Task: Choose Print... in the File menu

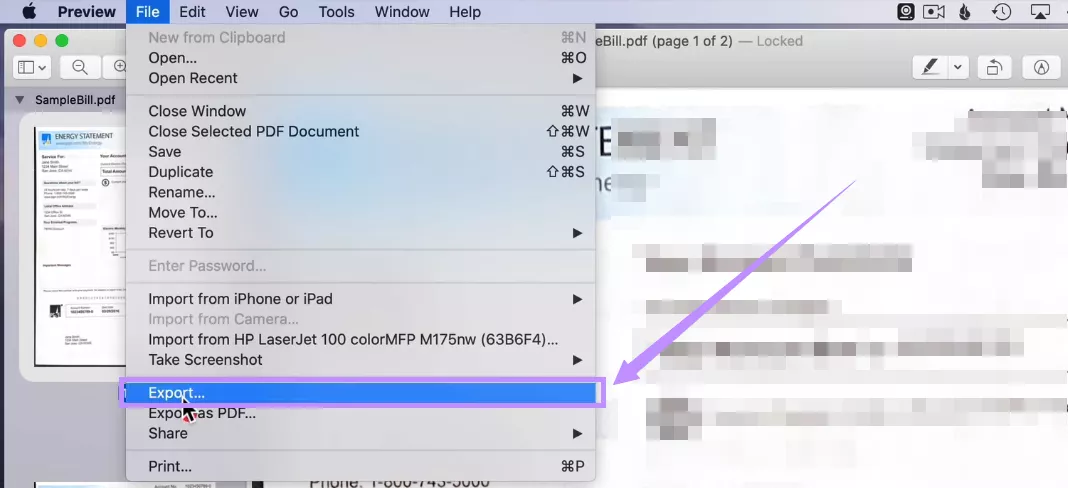Action: 360,467
